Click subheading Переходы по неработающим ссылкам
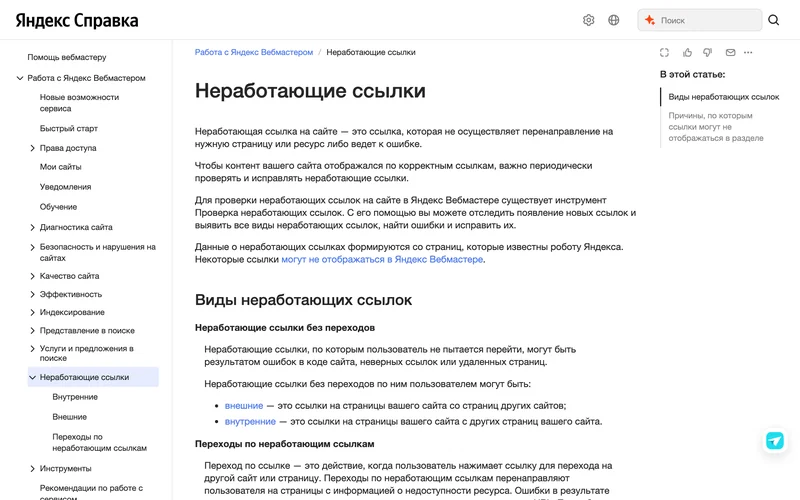The width and height of the screenshot is (800, 500). [x=284, y=444]
